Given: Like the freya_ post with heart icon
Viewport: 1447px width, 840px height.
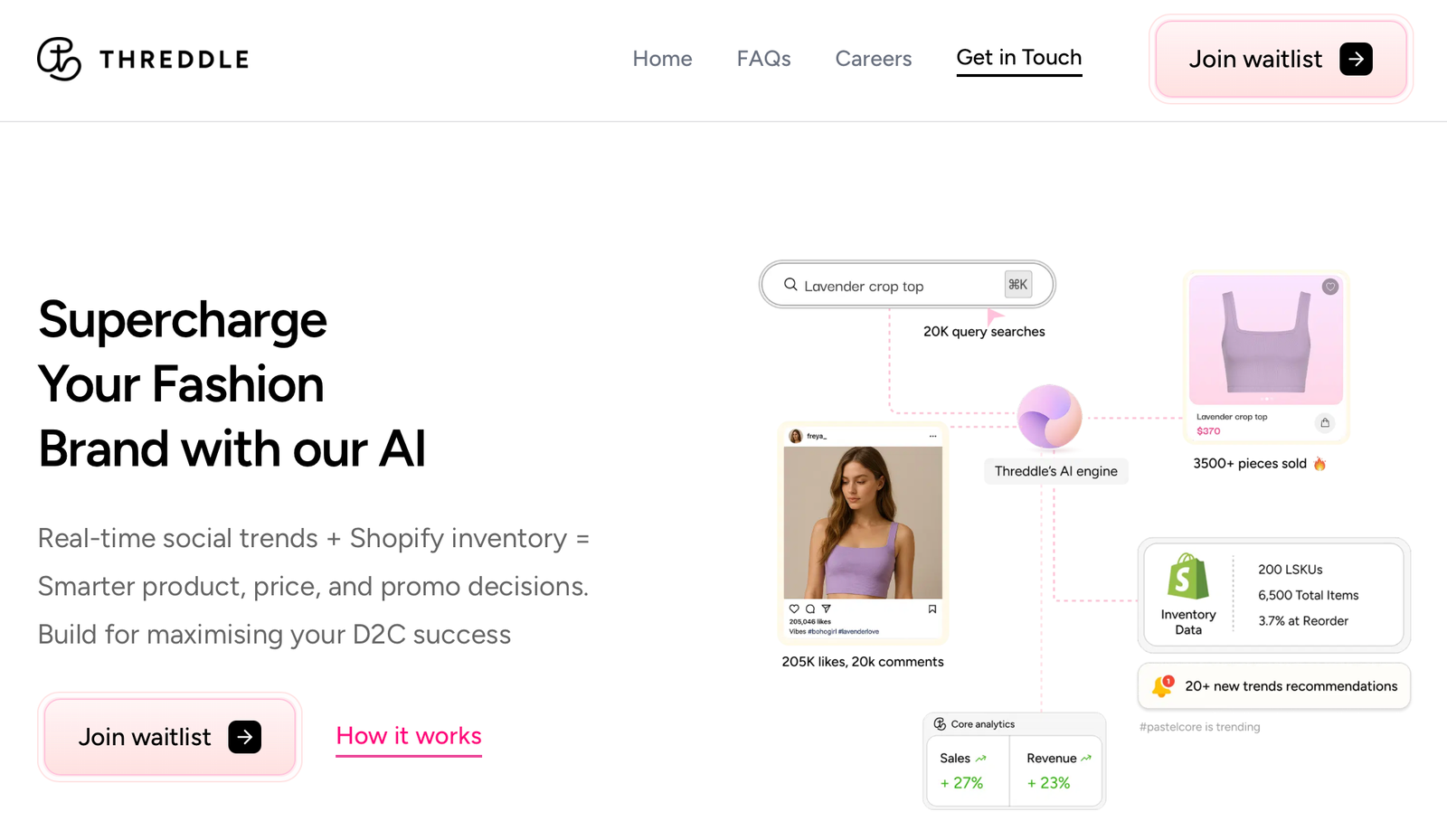Looking at the screenshot, I should pyautogui.click(x=794, y=609).
